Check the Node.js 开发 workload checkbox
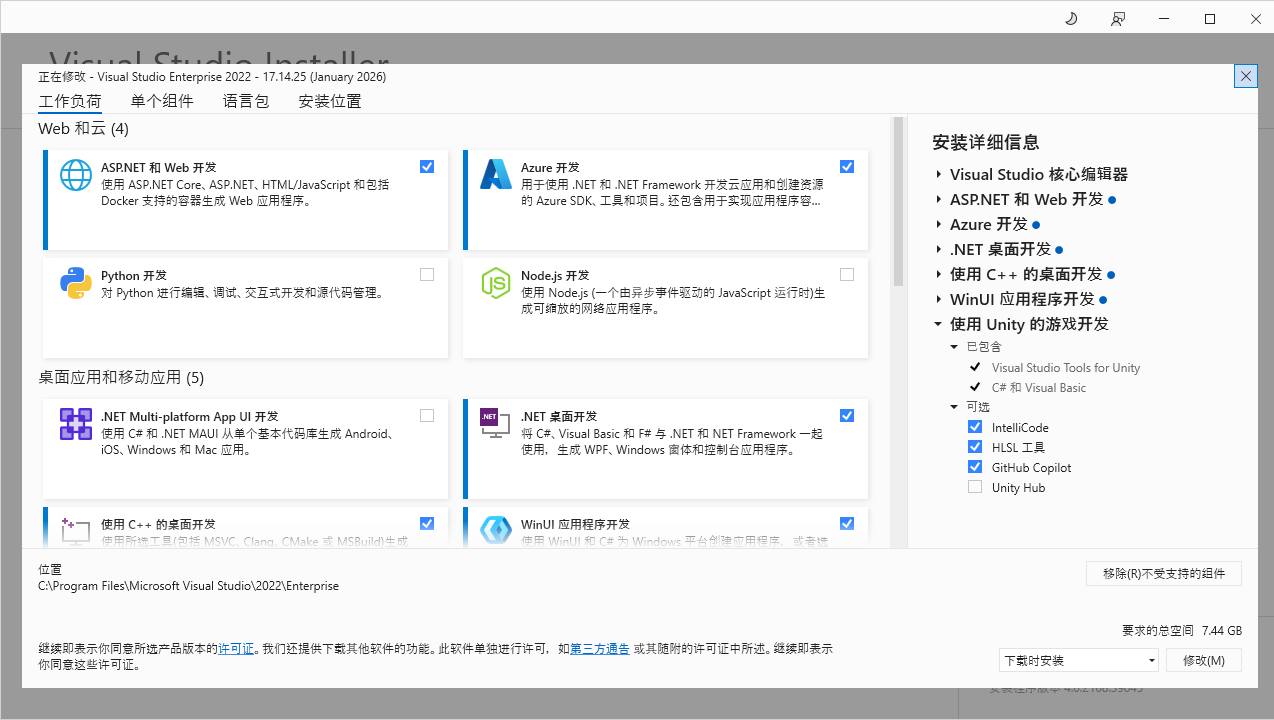The height and width of the screenshot is (720, 1274). click(x=847, y=275)
